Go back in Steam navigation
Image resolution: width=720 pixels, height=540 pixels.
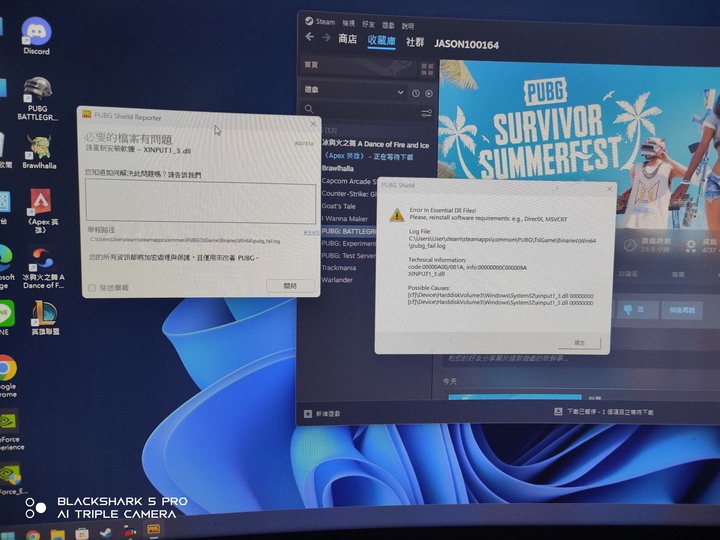[310, 37]
